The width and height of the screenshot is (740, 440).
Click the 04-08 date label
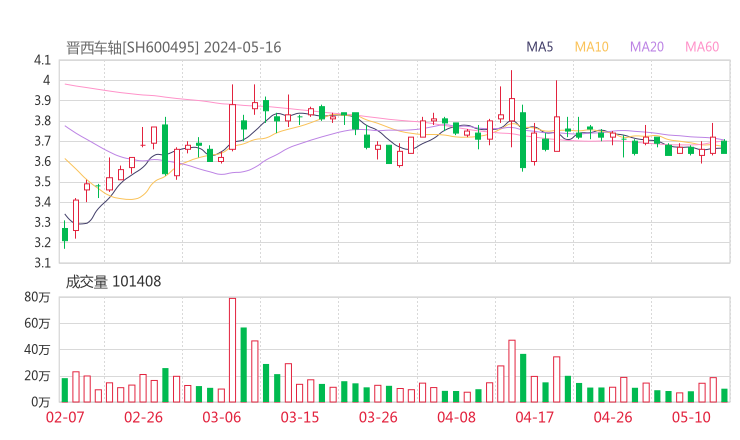(456, 417)
